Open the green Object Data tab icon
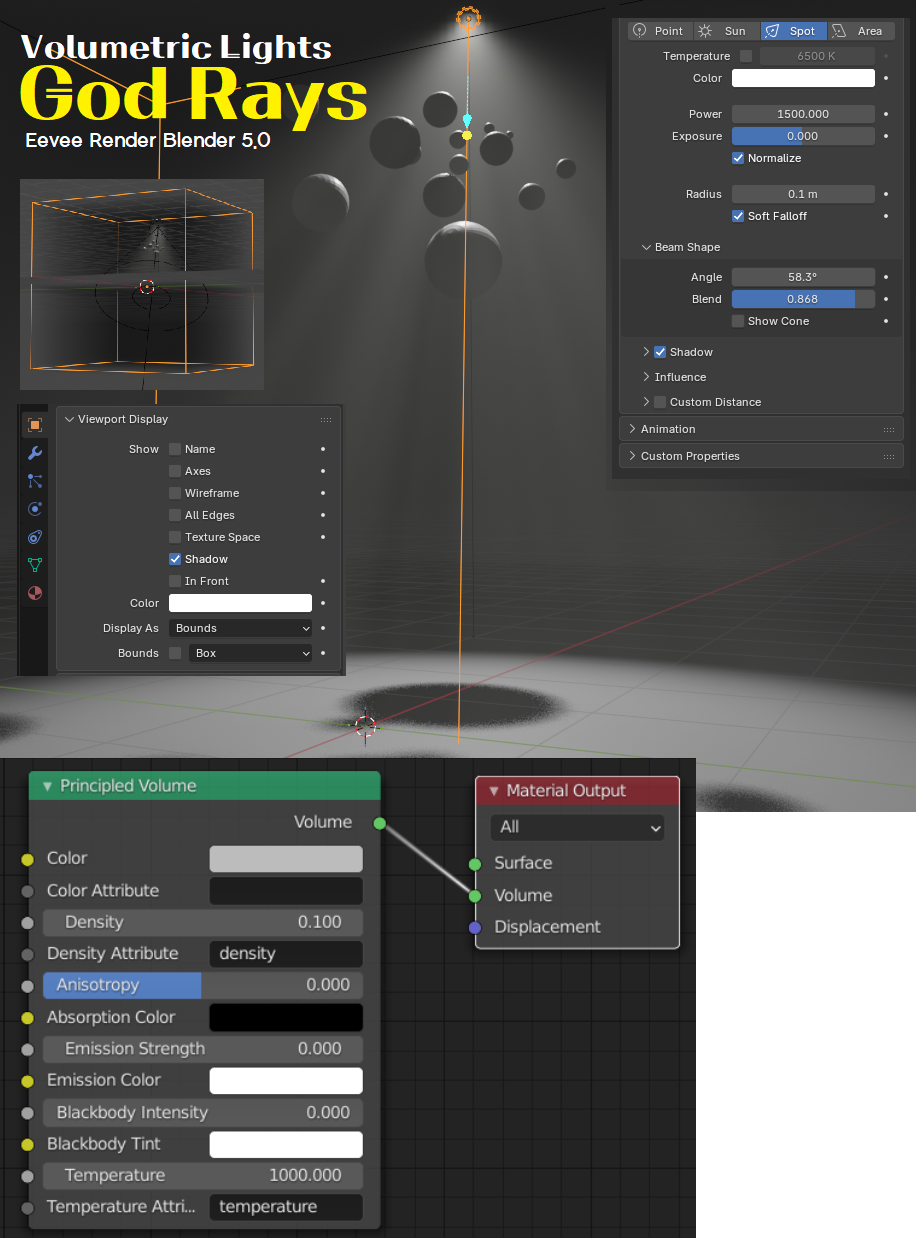Screen dimensions: 916x1238 point(35,565)
